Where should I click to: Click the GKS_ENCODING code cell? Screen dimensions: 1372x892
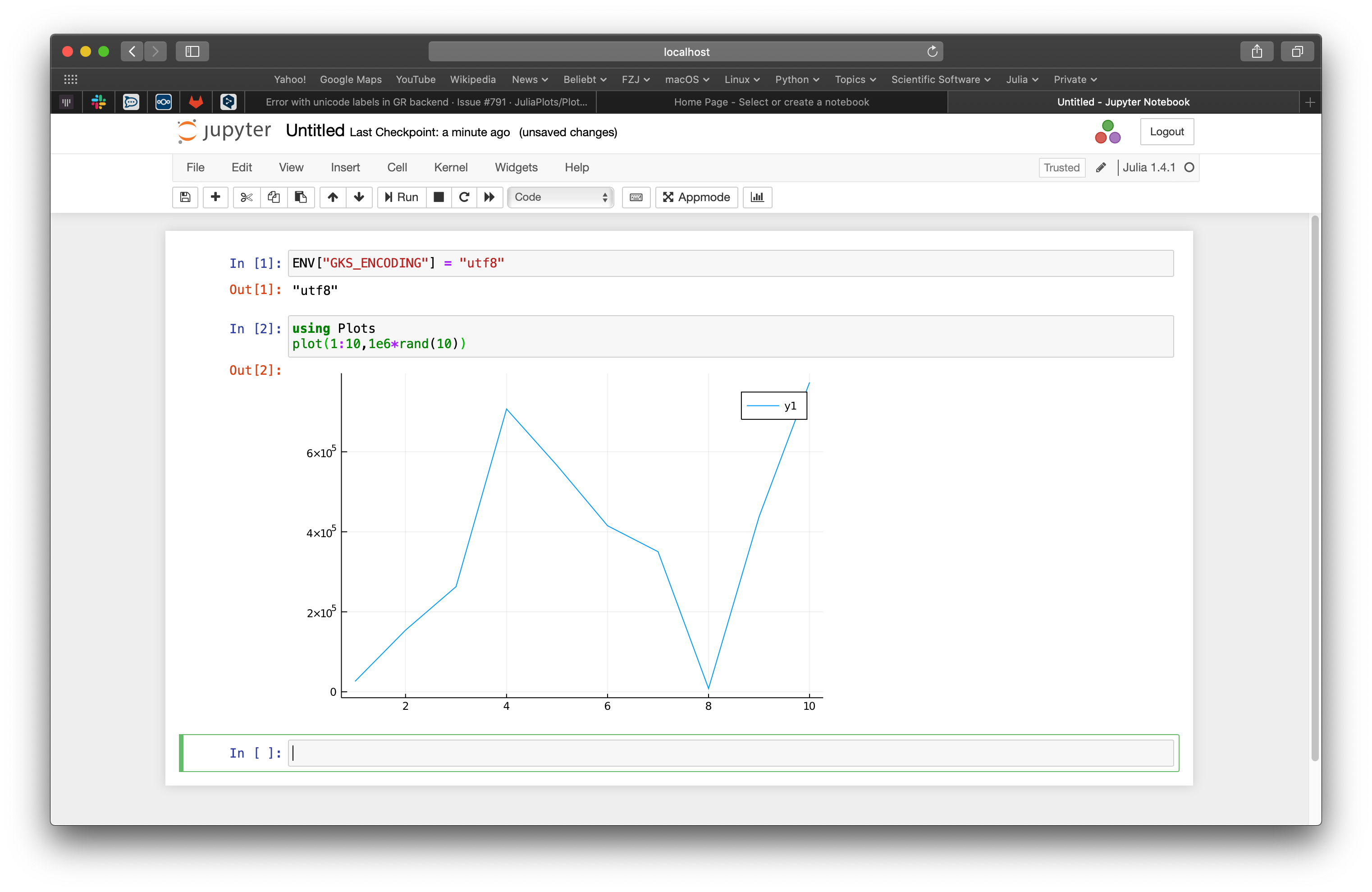click(730, 263)
